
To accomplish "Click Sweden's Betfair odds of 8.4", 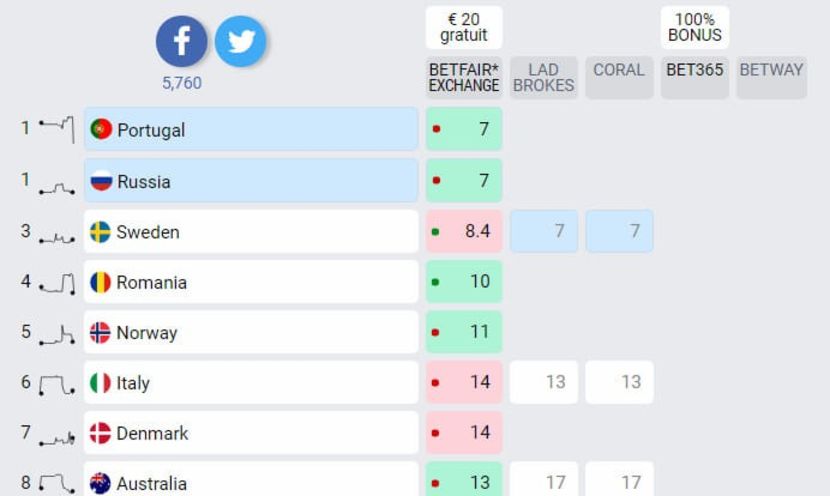I will tap(464, 232).
